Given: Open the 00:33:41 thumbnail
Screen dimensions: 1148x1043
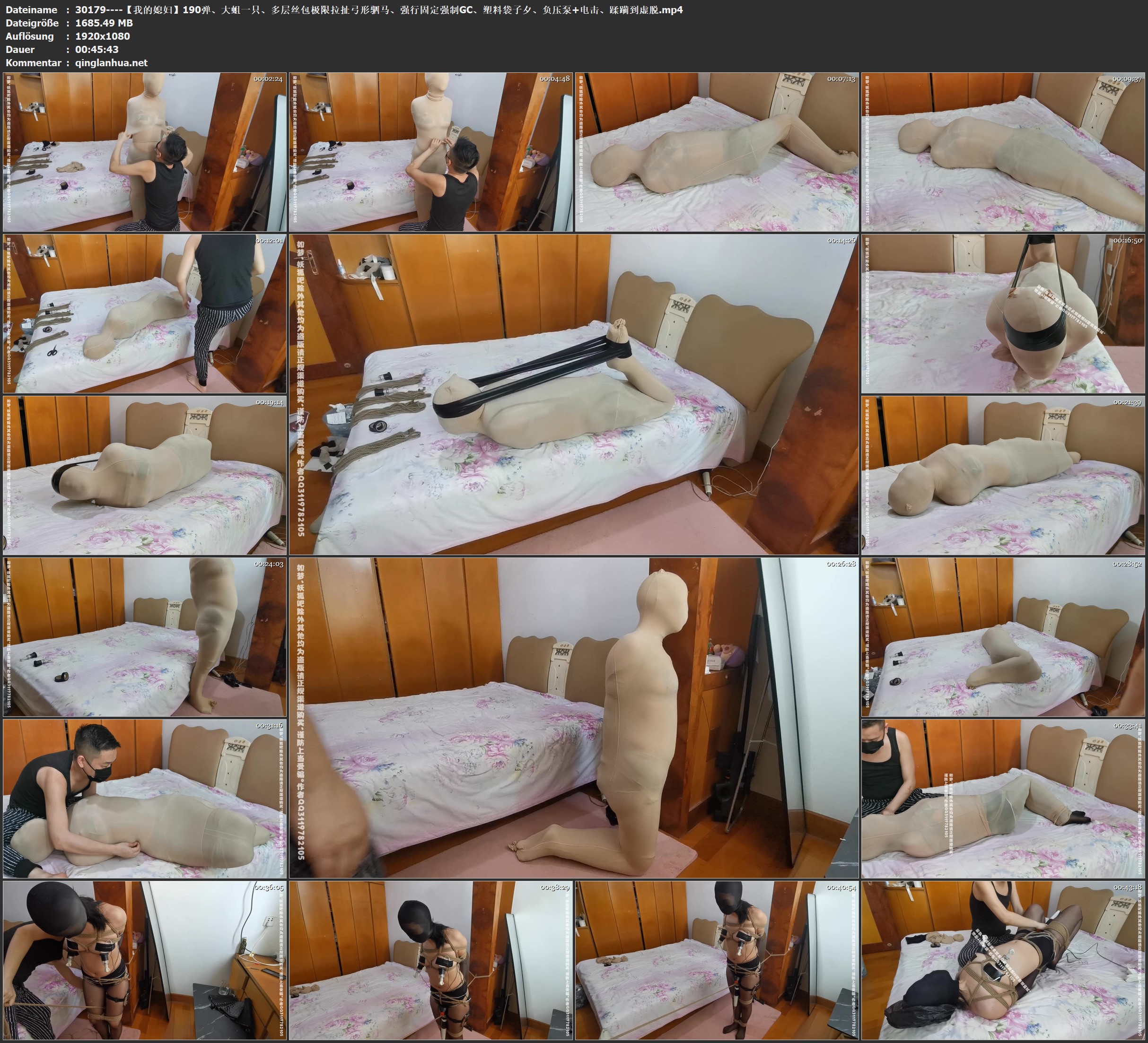Looking at the screenshot, I should click(x=1003, y=799).
